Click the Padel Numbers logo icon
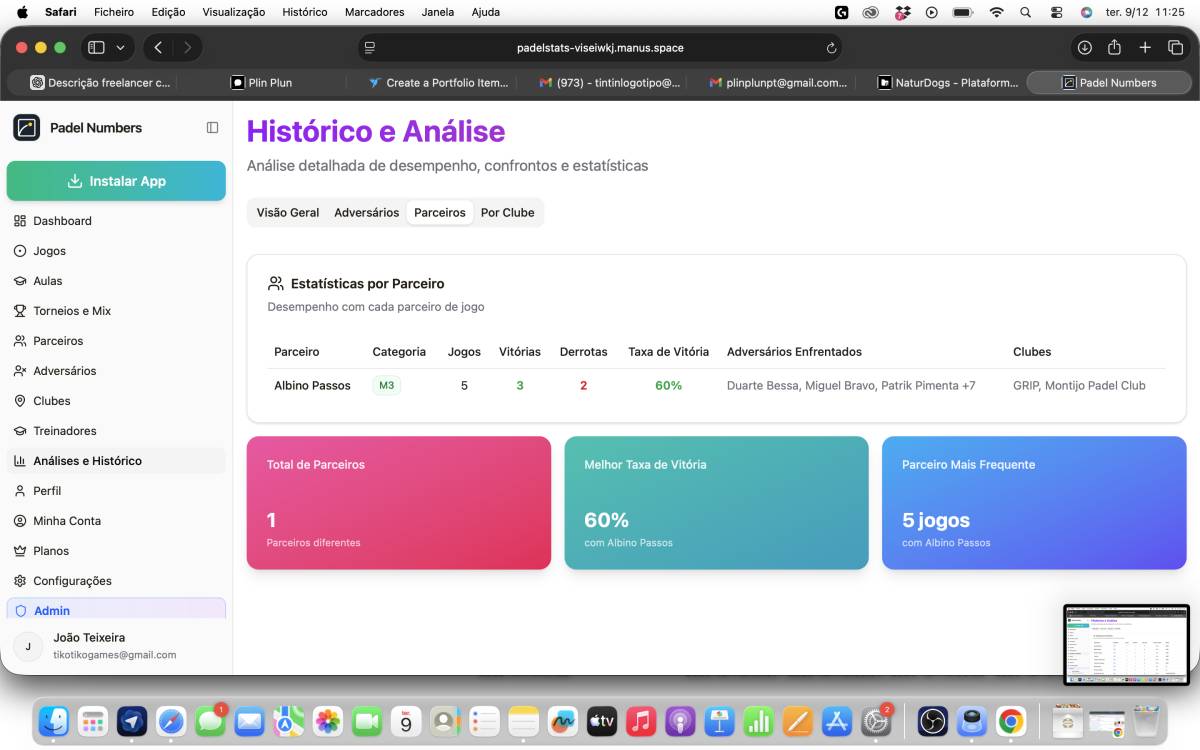The height and width of the screenshot is (750, 1200). [x=27, y=128]
